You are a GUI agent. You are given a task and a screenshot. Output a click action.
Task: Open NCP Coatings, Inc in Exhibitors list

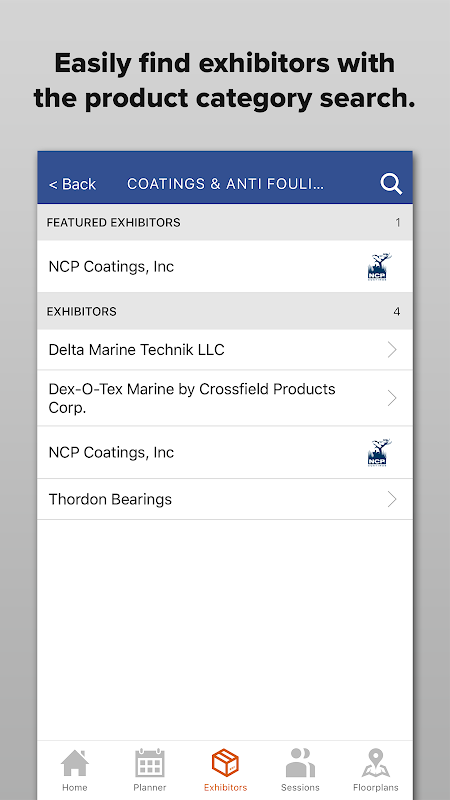[224, 453]
